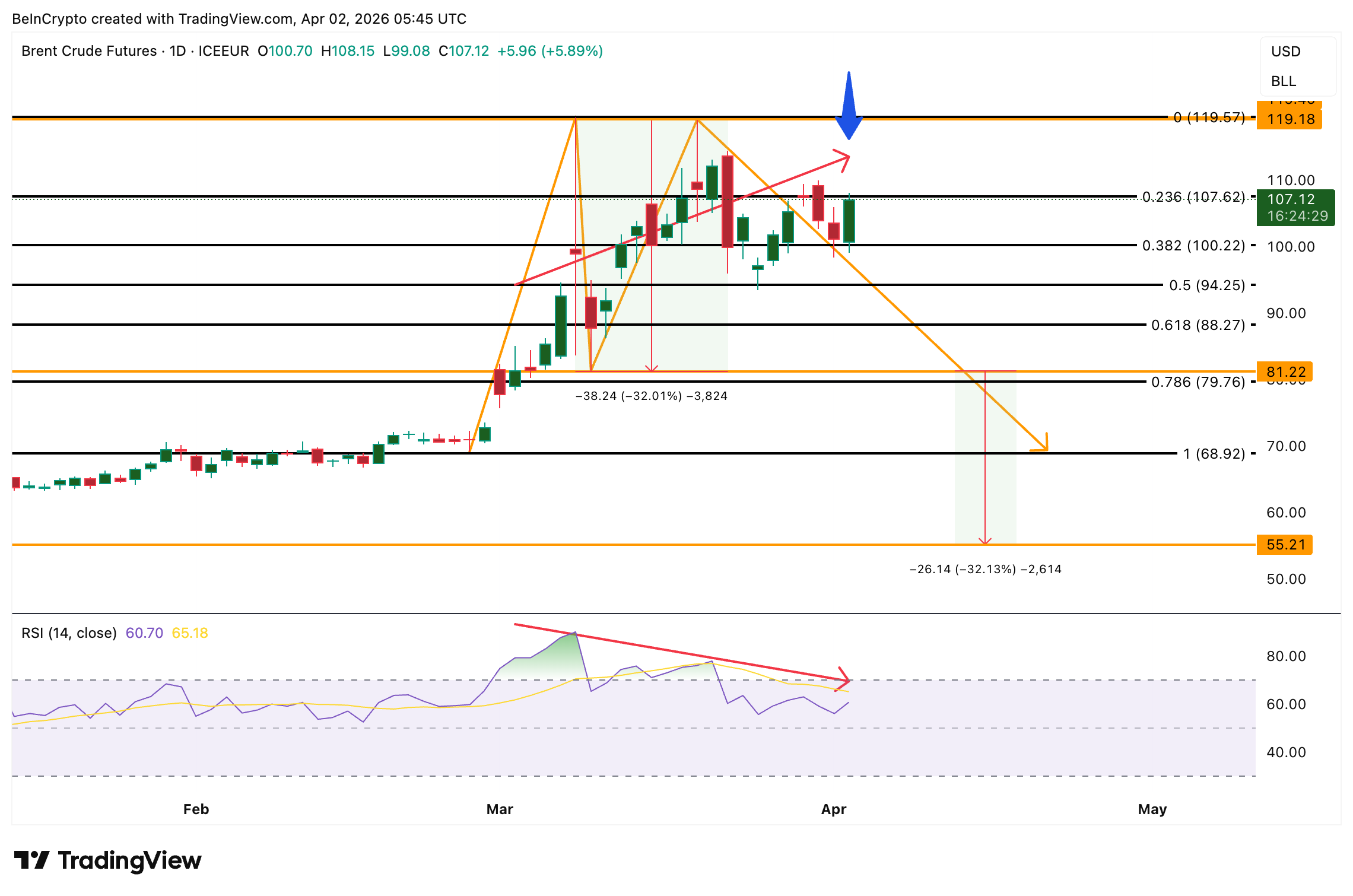Click the 0.618 (88.27) Fibonacci label

[x=1198, y=325]
